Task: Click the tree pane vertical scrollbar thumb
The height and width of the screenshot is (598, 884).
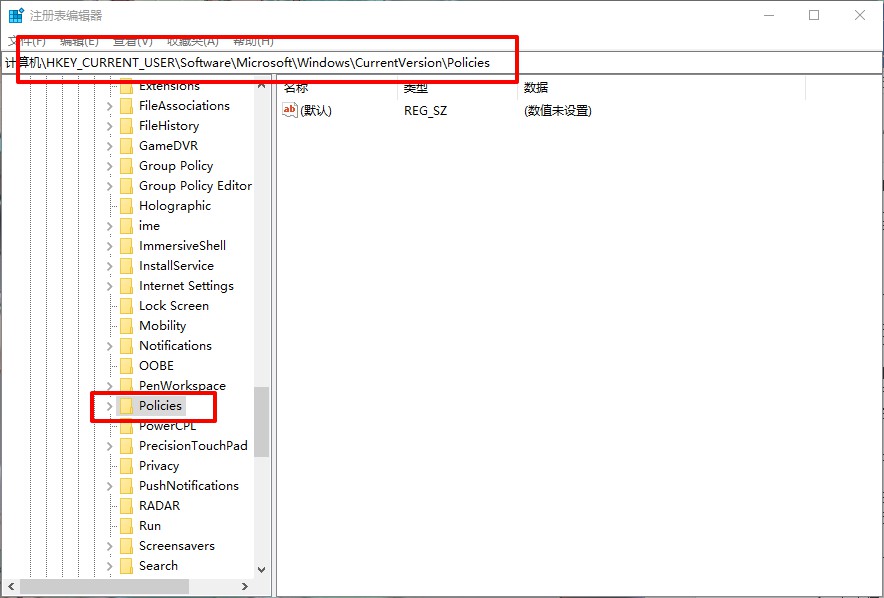Action: pyautogui.click(x=261, y=422)
